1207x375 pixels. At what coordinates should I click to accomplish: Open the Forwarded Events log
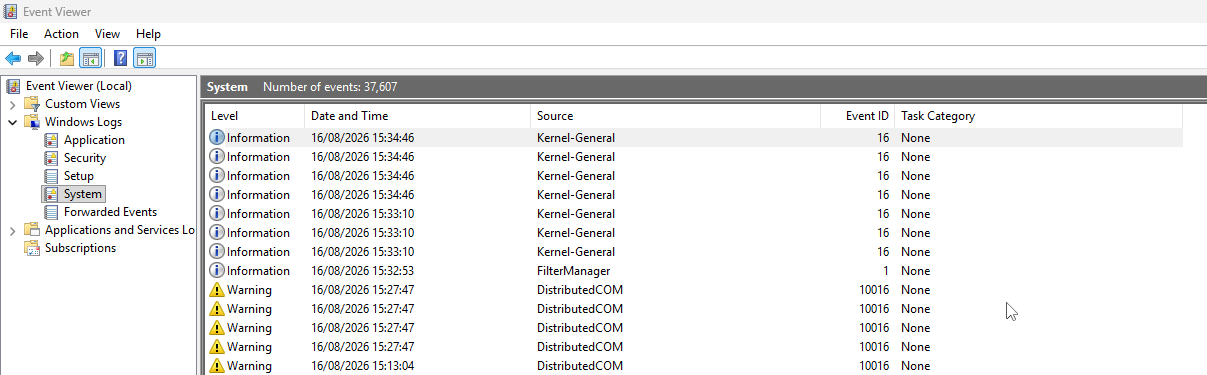[110, 212]
